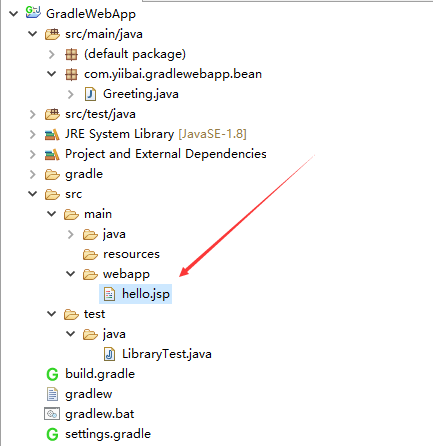The image size is (433, 446).
Task: Click the Greeting.java file icon
Action: (x=90, y=94)
